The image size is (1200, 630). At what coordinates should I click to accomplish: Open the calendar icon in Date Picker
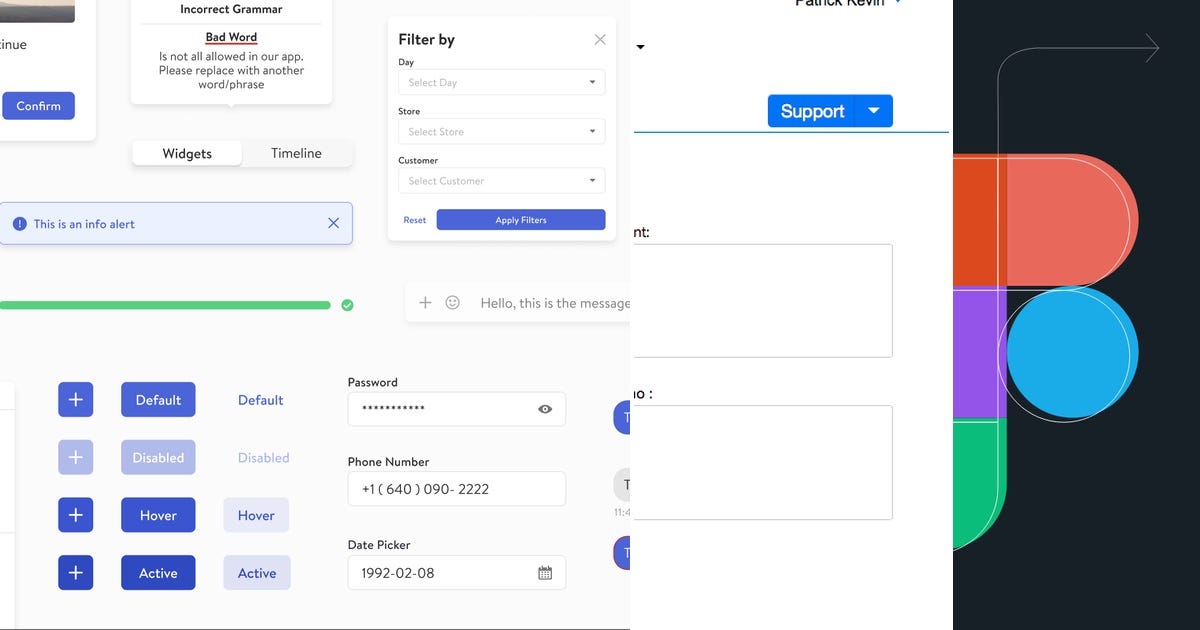[545, 573]
